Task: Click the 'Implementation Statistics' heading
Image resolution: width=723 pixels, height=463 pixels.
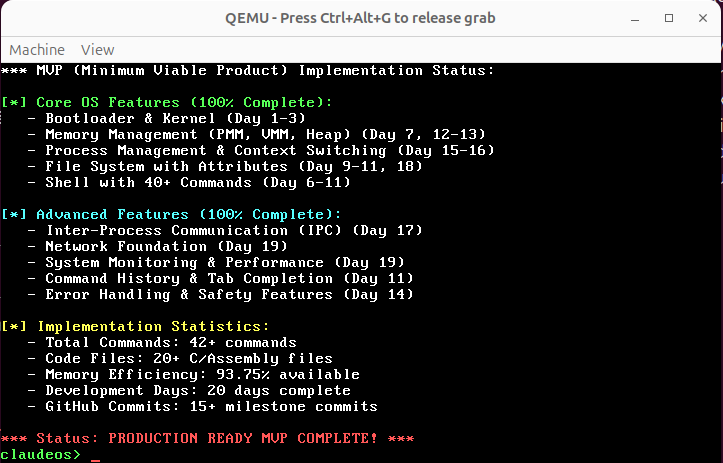Action: 135,326
